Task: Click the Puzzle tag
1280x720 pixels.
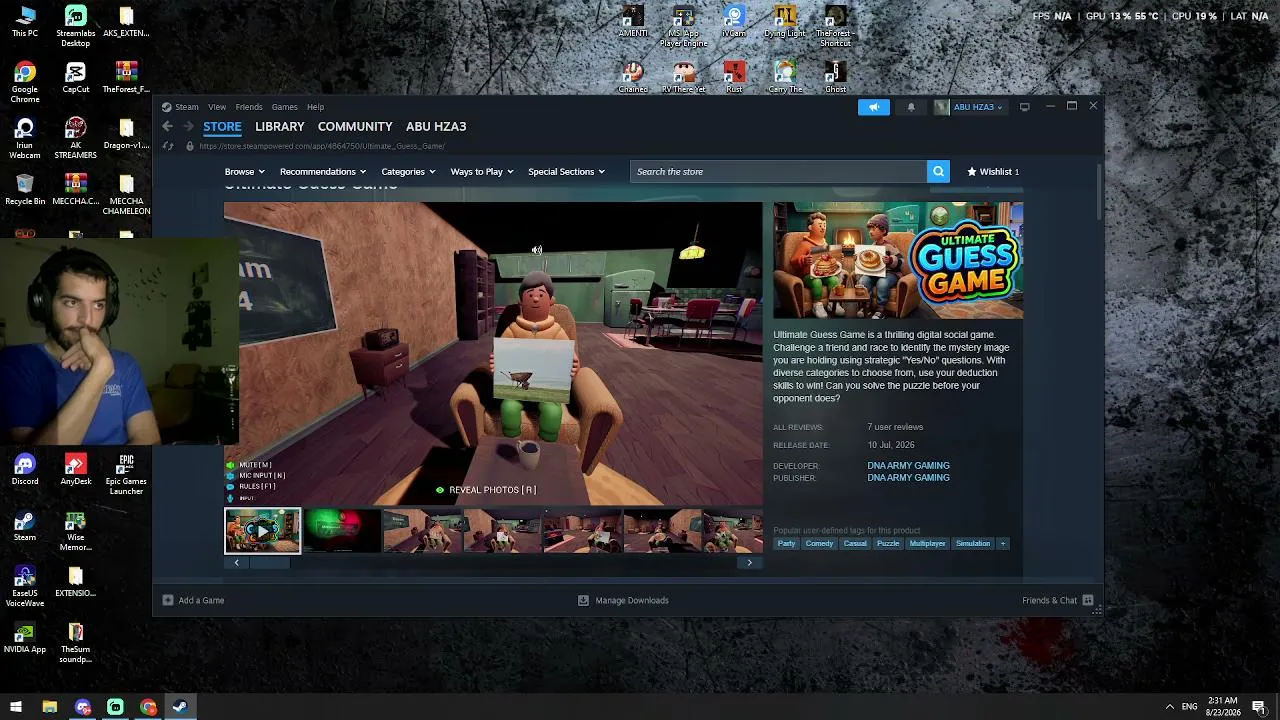Action: tap(888, 544)
